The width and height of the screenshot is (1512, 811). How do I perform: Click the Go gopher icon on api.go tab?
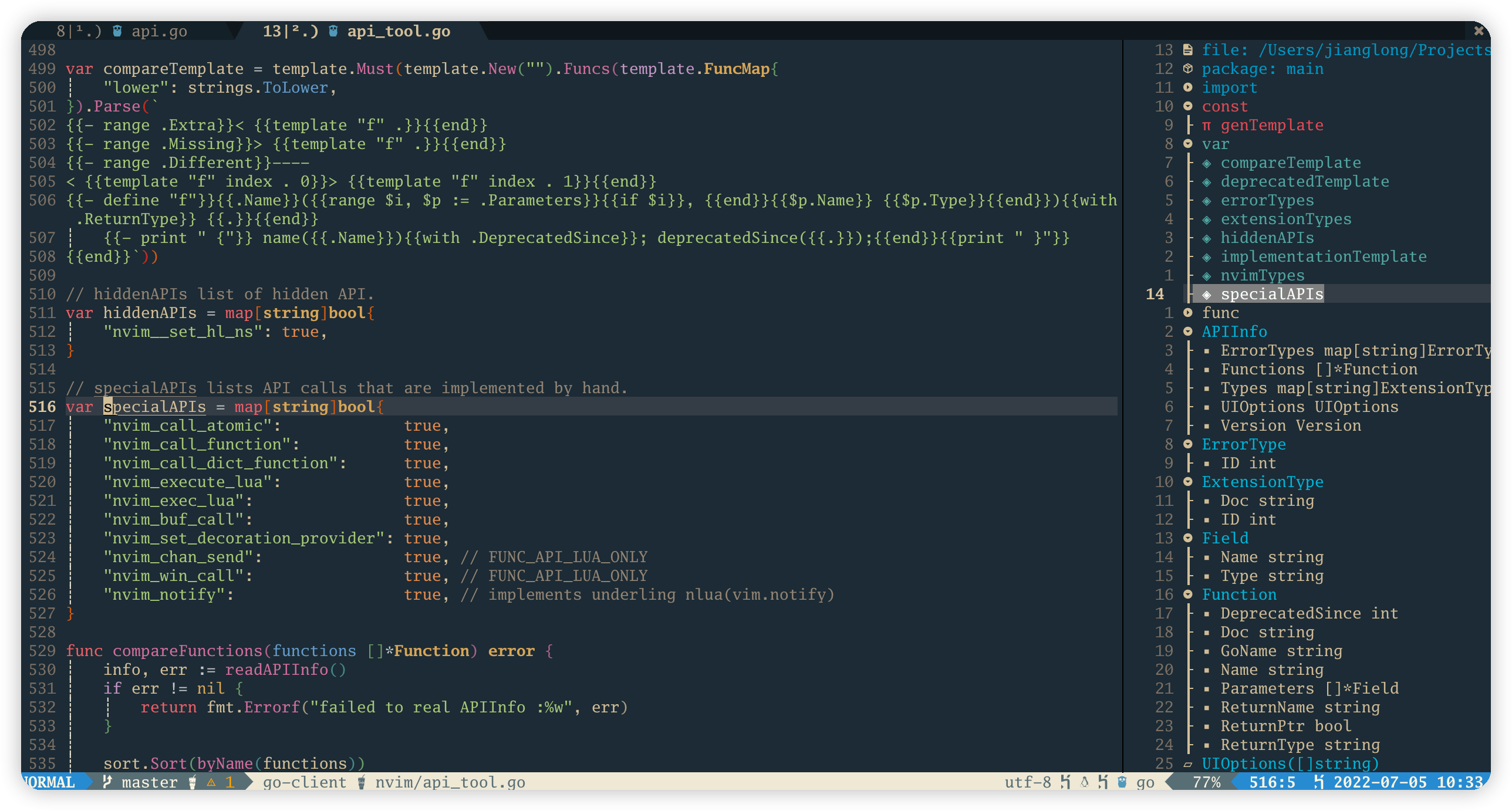(x=117, y=31)
